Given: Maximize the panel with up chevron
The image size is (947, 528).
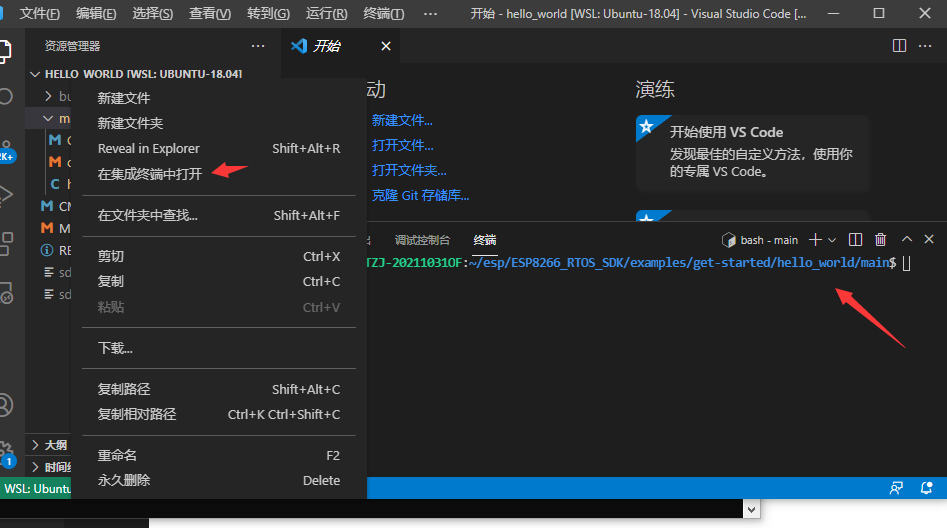Looking at the screenshot, I should tap(907, 239).
